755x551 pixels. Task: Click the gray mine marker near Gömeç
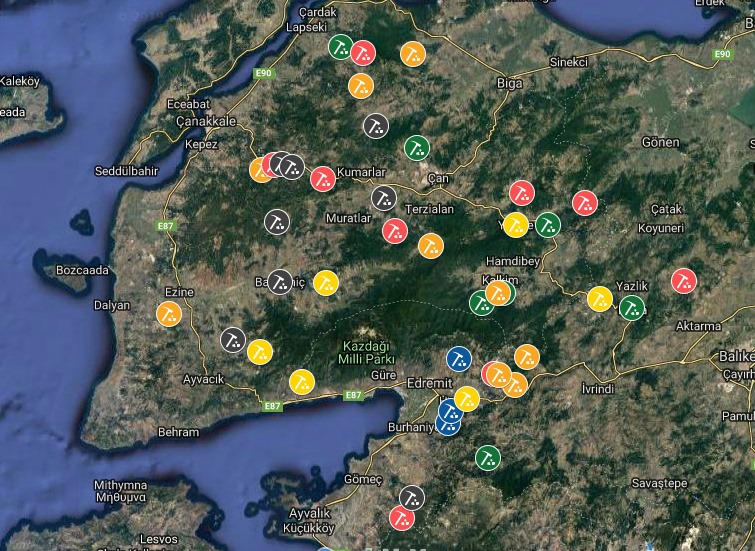pos(412,498)
